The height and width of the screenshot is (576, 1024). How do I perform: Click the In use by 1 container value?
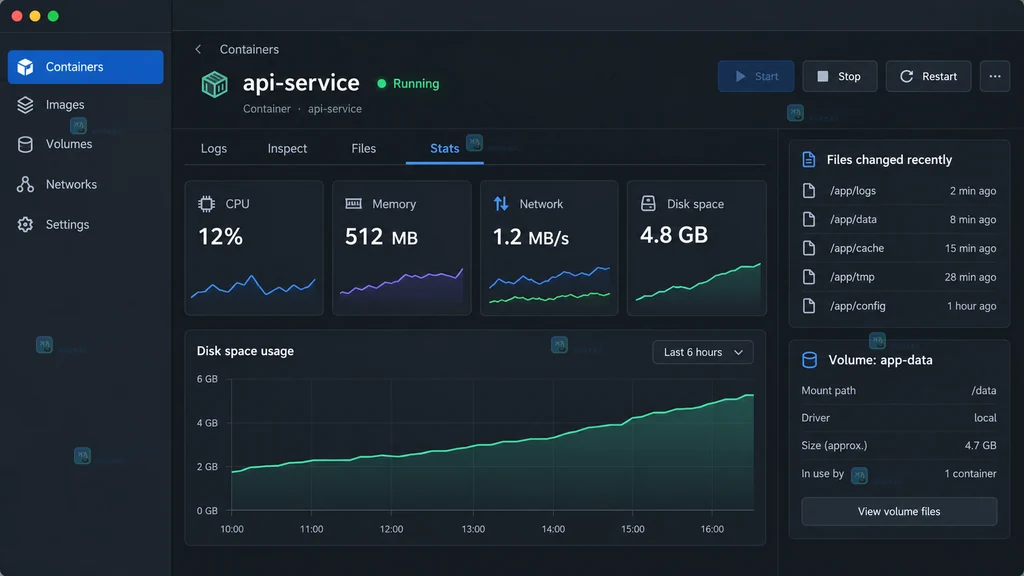pos(970,473)
